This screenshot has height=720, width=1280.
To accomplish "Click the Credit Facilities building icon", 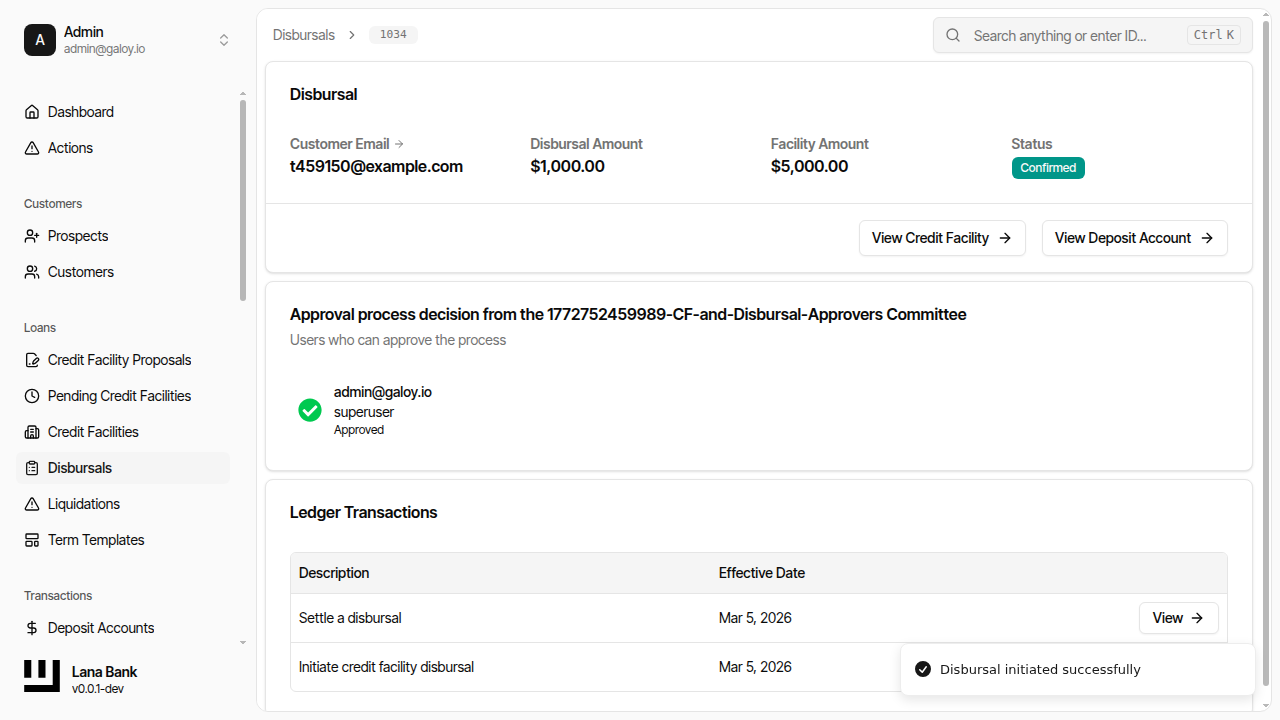I will (x=32, y=432).
